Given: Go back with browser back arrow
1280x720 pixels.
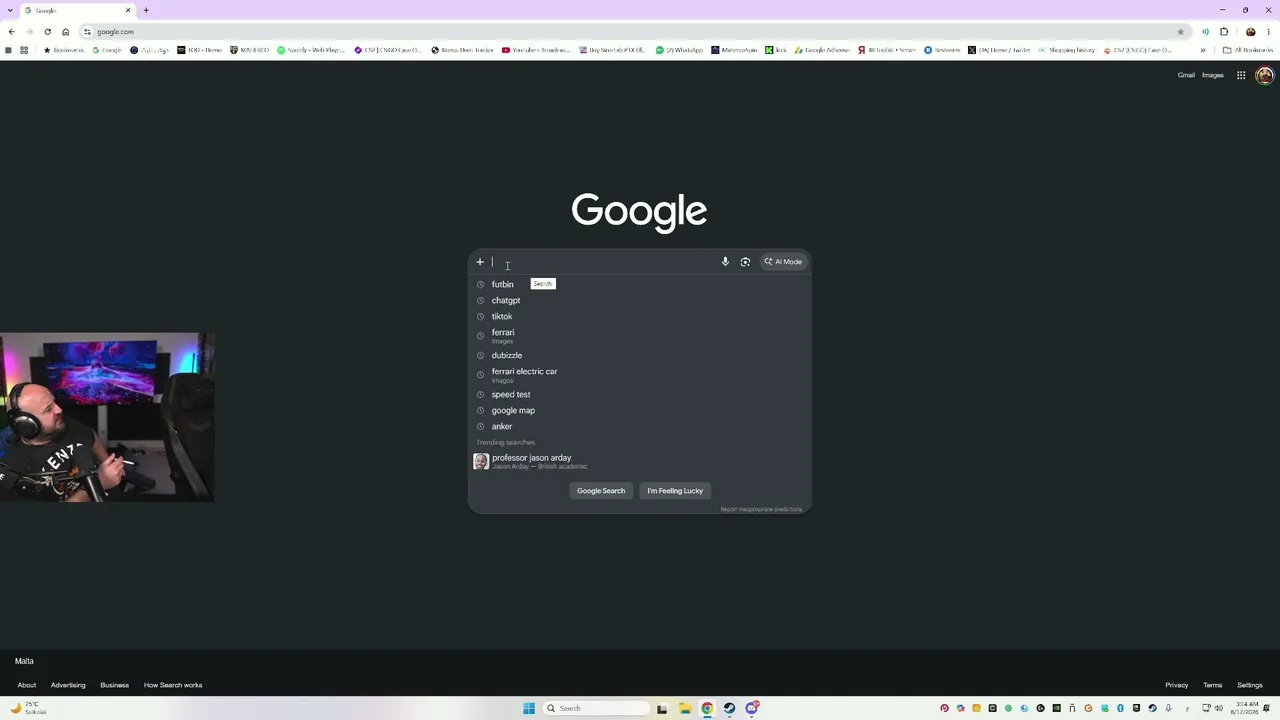Looking at the screenshot, I should tap(11, 32).
